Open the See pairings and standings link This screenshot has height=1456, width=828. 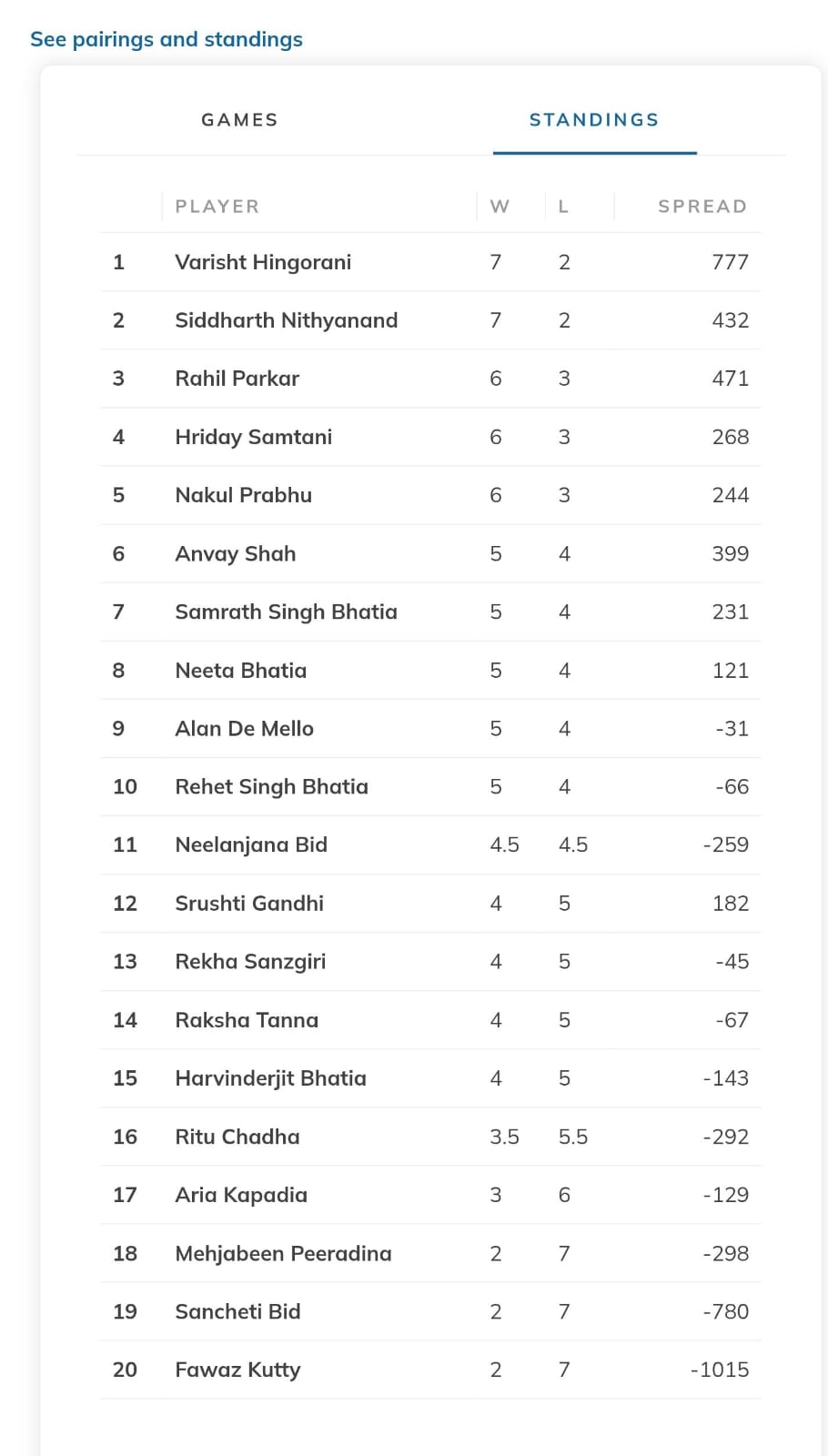point(167,39)
